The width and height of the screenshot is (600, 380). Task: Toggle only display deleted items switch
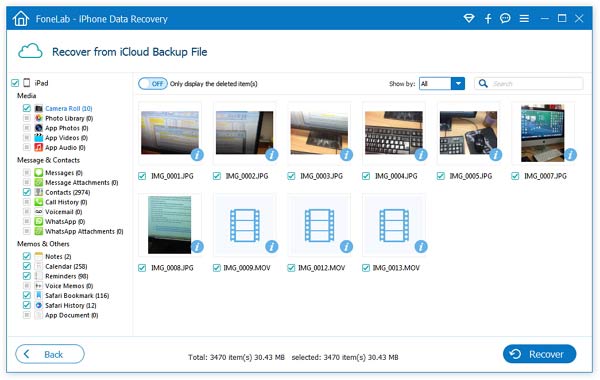[153, 83]
